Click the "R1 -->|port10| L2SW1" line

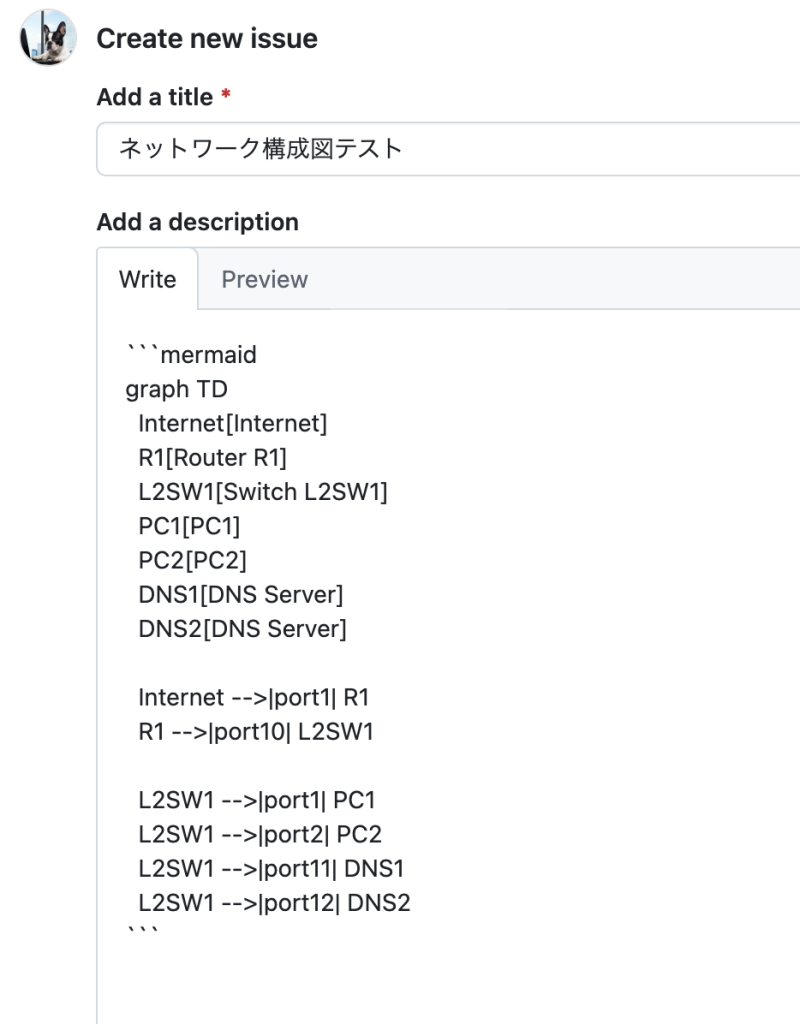256,731
